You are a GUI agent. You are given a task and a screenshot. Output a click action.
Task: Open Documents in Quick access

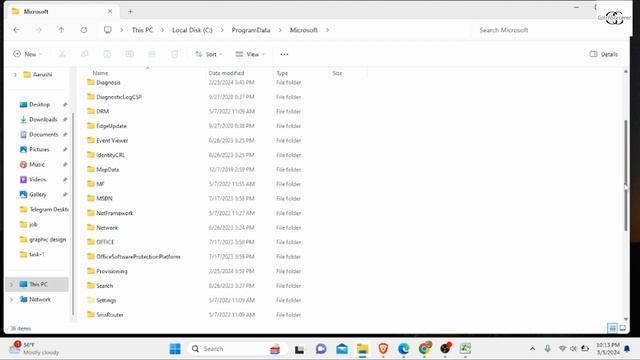(x=43, y=134)
